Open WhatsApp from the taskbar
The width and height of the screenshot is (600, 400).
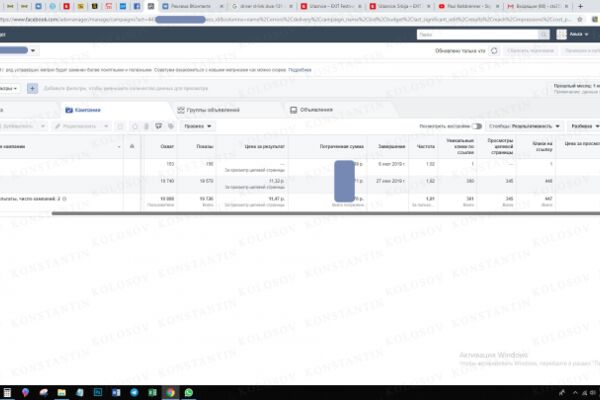coord(189,392)
